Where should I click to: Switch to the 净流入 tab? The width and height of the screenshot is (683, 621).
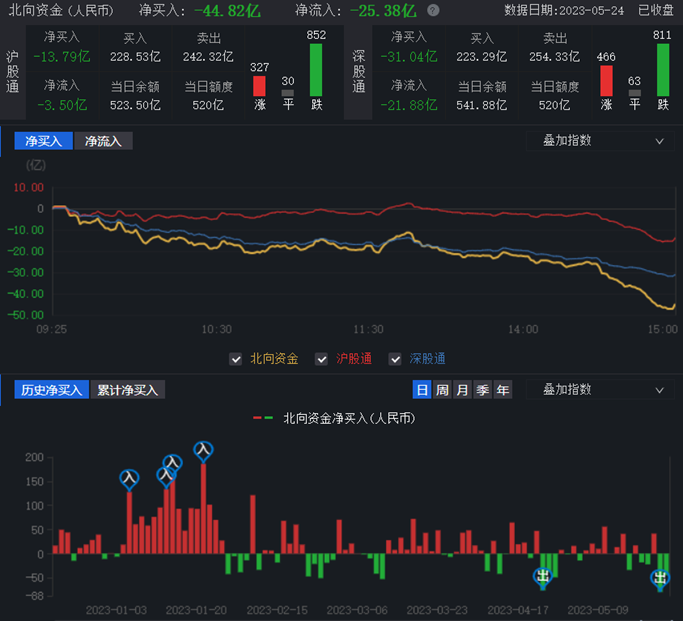[103, 141]
